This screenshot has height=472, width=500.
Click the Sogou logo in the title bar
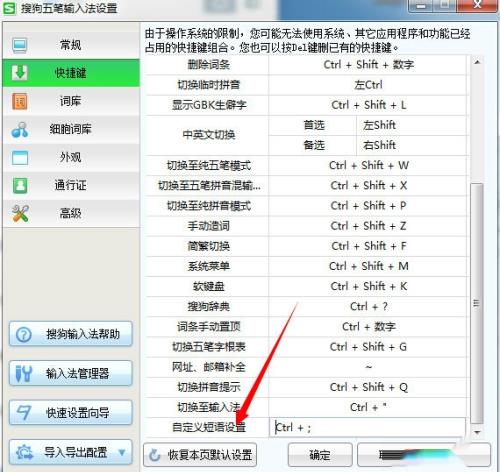point(9,8)
